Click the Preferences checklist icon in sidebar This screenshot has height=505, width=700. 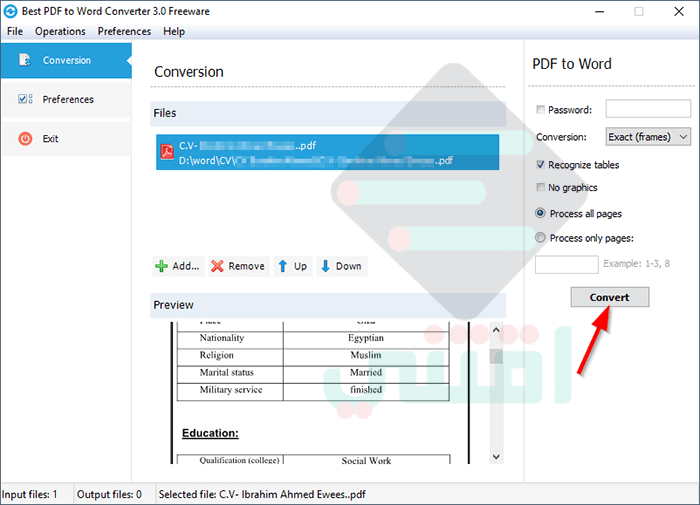[25, 99]
